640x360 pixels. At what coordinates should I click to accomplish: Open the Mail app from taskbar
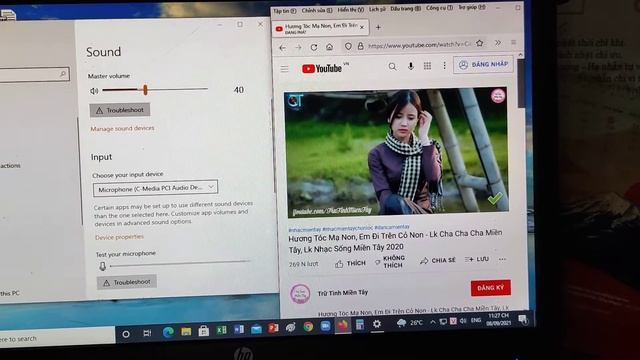(256, 329)
